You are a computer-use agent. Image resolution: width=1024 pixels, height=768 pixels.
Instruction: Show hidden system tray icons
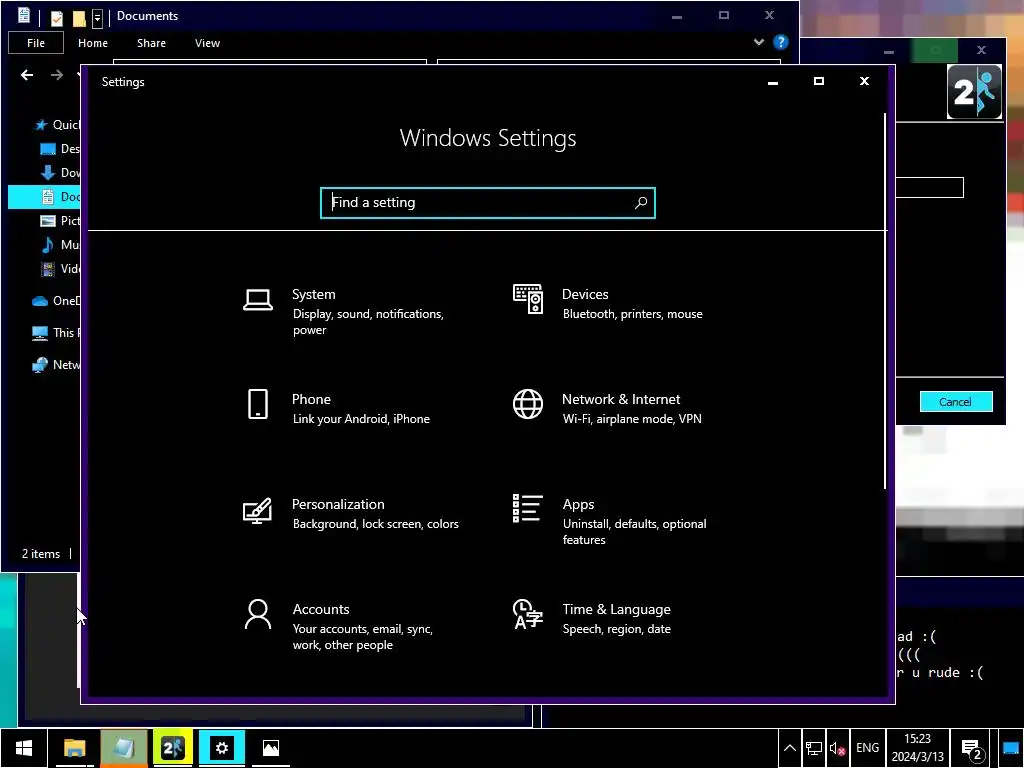[x=790, y=748]
